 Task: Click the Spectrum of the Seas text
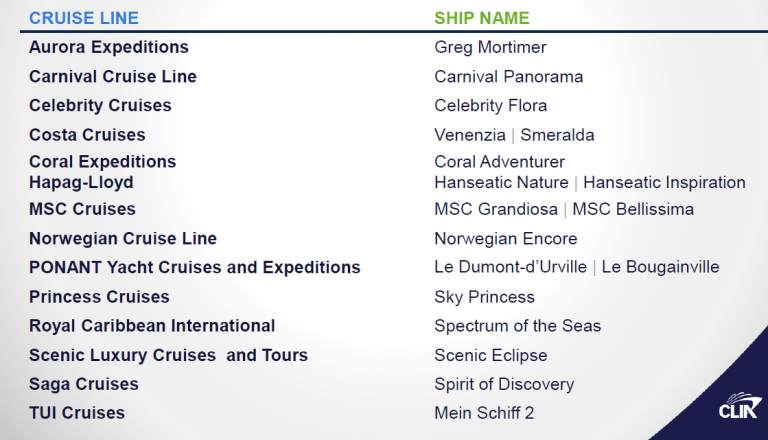517,326
